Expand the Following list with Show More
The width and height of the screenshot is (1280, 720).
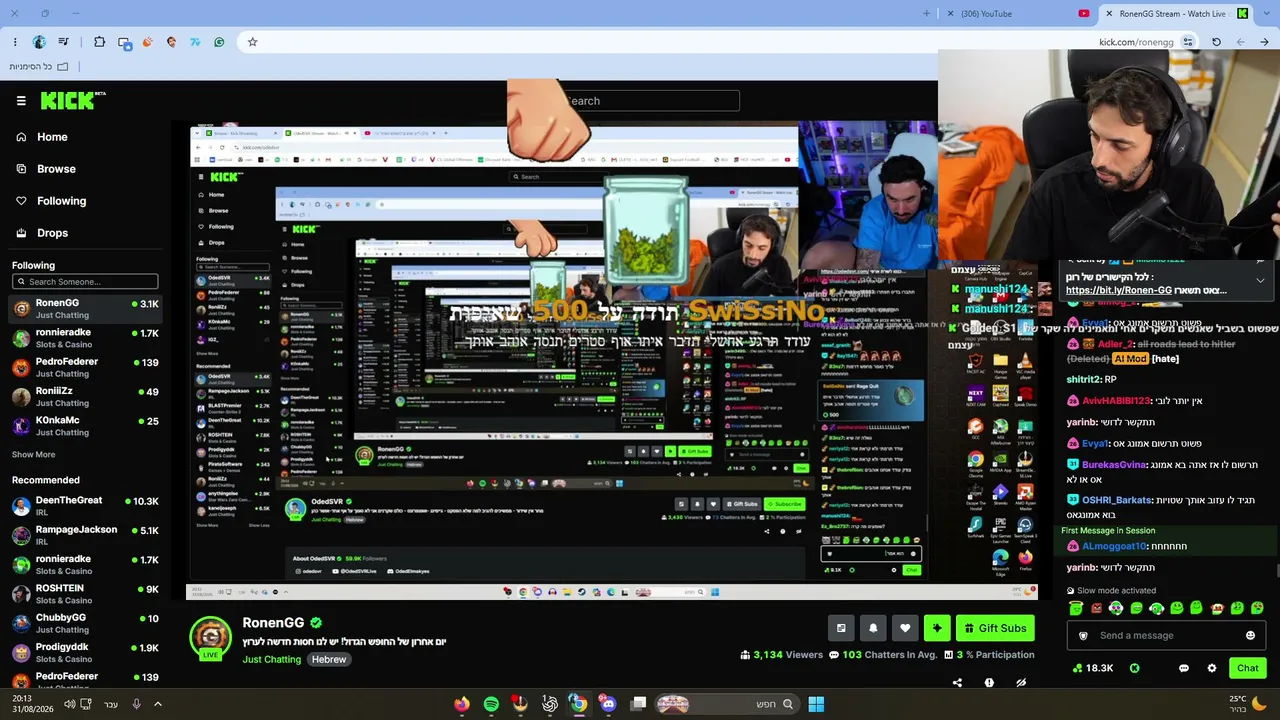tap(33, 454)
